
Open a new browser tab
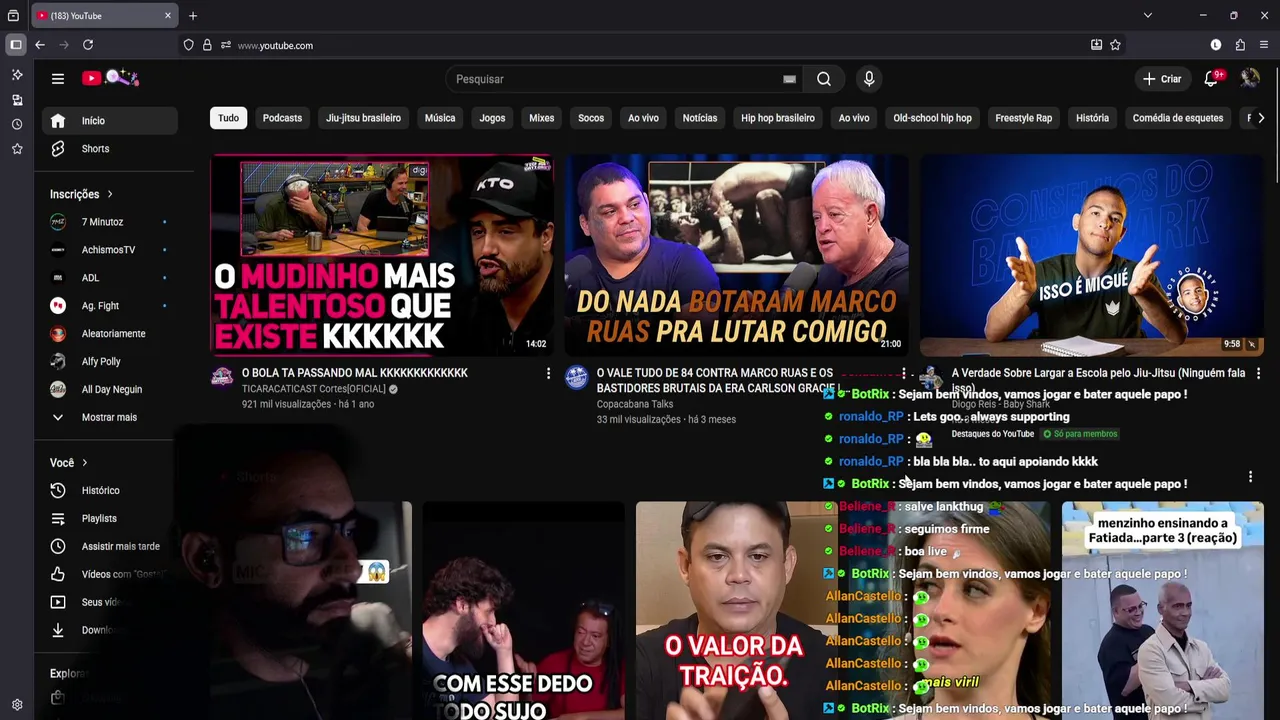coord(193,15)
